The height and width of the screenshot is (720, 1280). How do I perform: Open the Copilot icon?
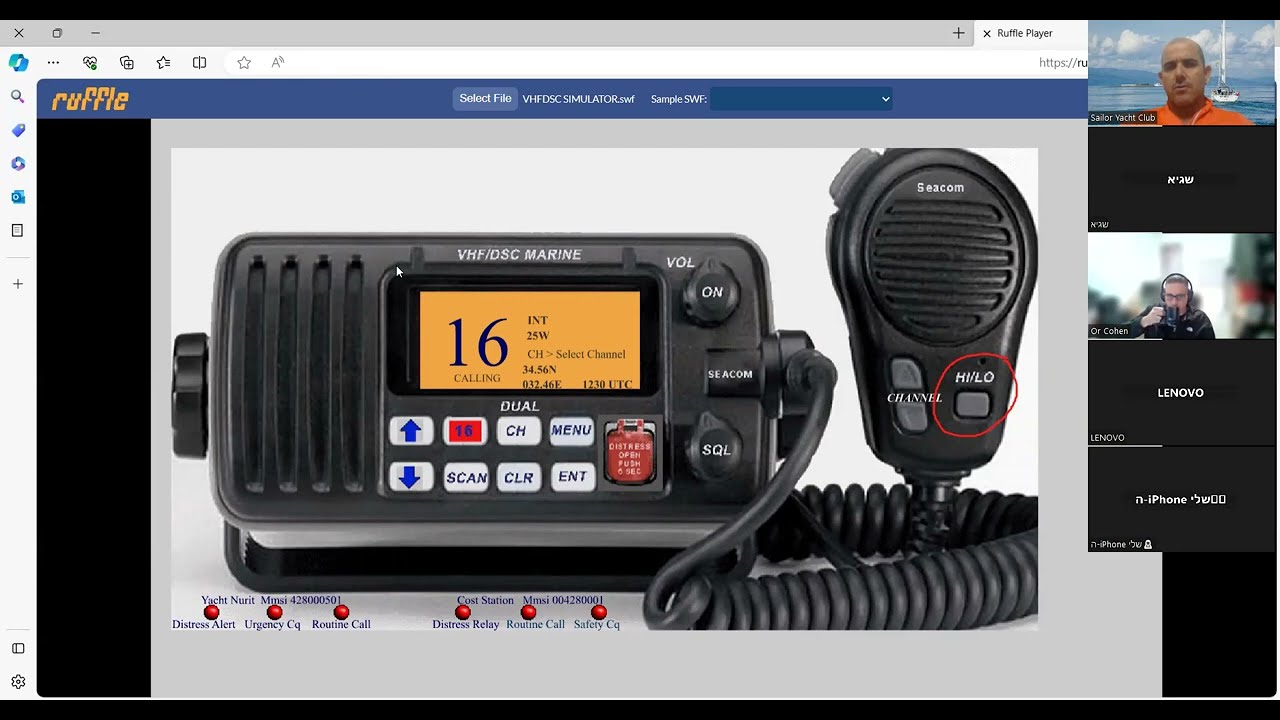click(x=18, y=62)
